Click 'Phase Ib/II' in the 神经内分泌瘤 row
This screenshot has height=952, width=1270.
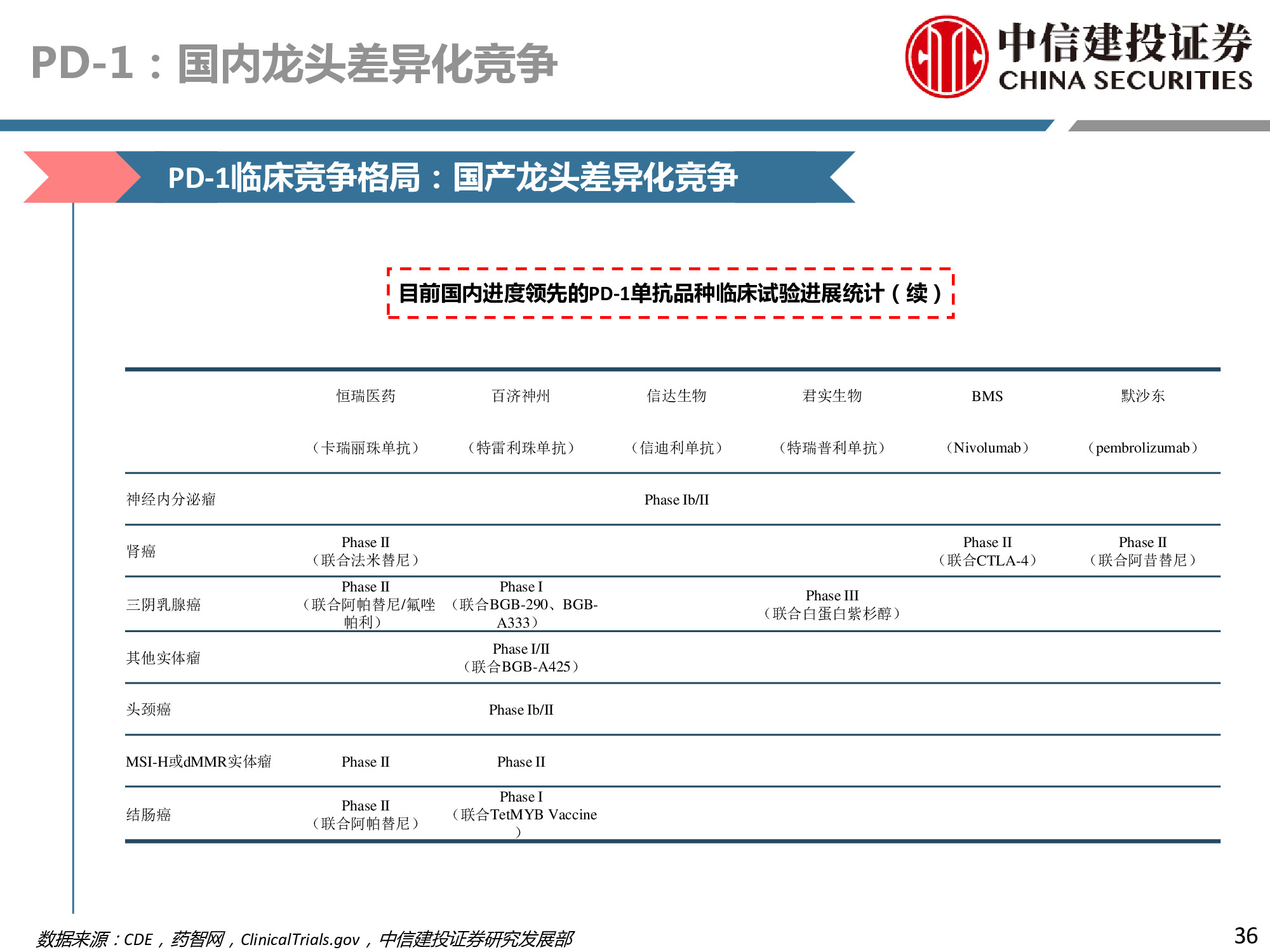pyautogui.click(x=677, y=499)
